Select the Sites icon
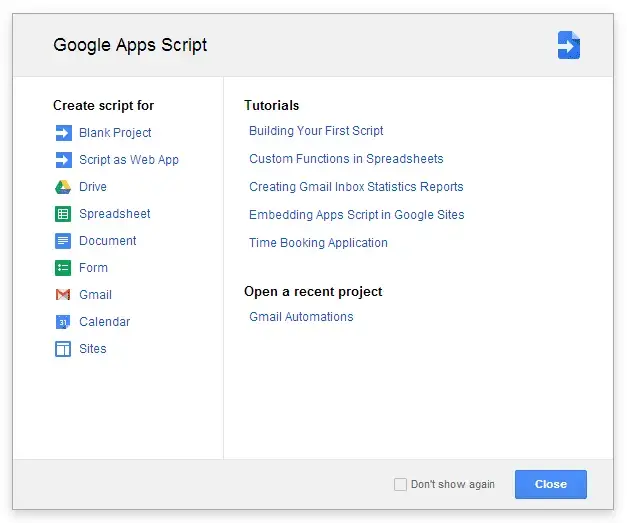This screenshot has width=627, height=523. coord(62,349)
